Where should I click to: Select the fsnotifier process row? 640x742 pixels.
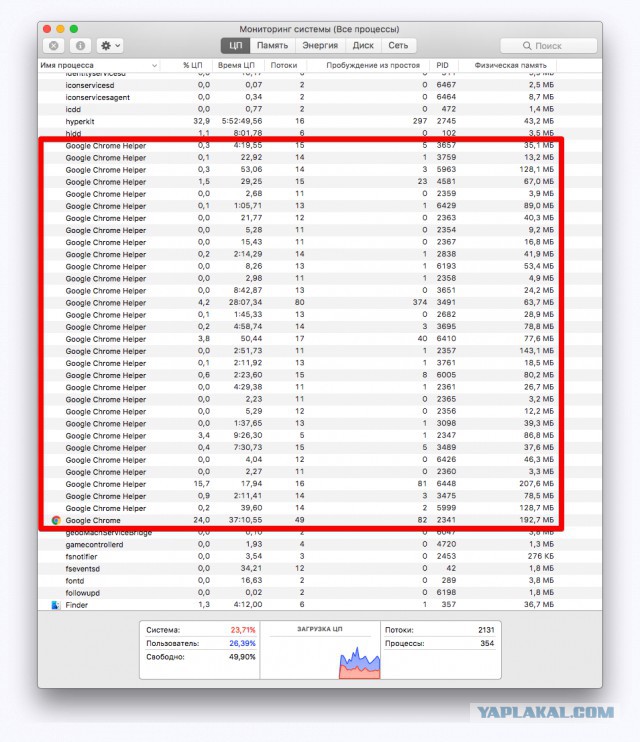tap(320, 556)
